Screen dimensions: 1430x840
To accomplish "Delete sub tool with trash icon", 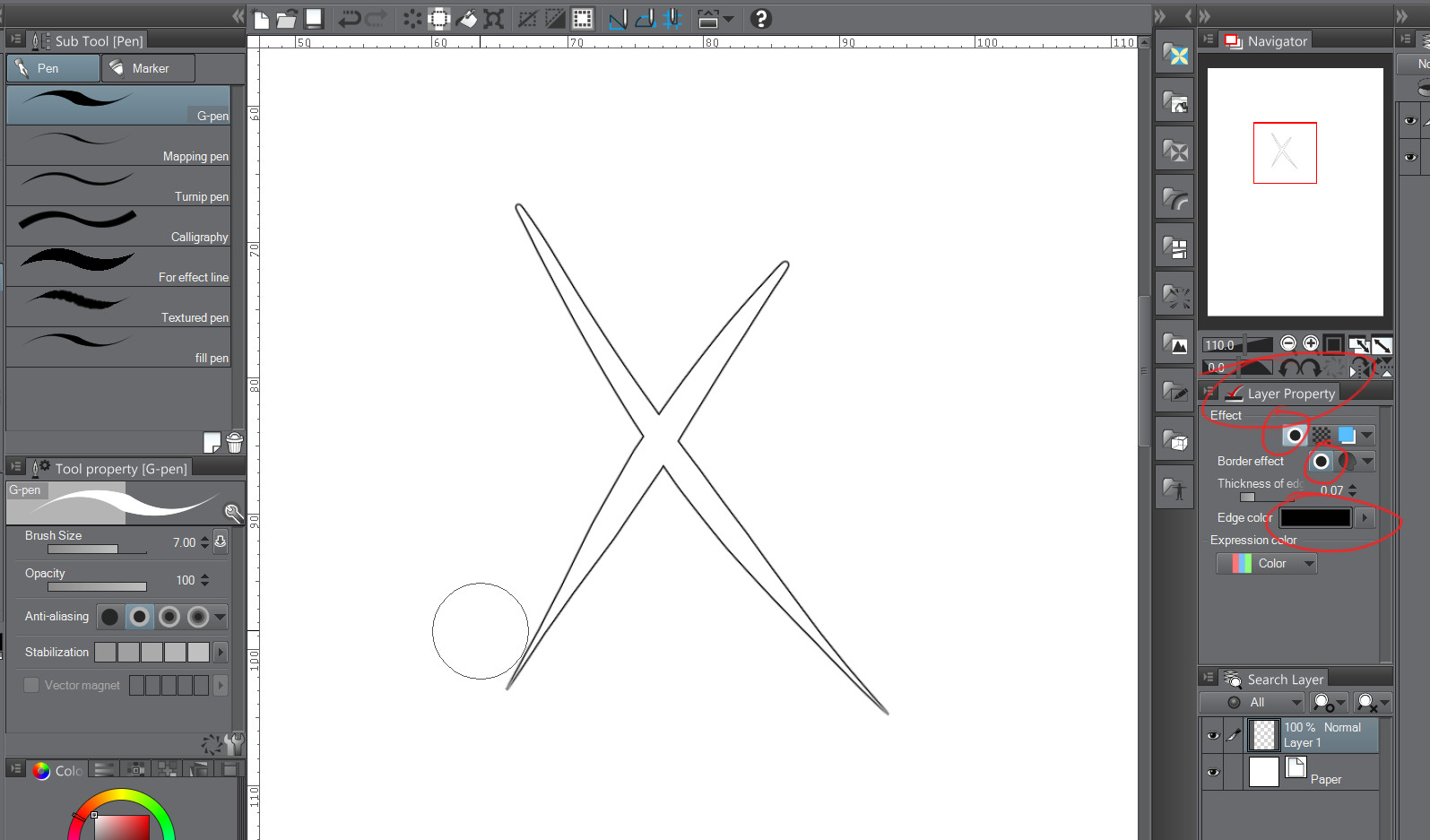I will coord(234,442).
